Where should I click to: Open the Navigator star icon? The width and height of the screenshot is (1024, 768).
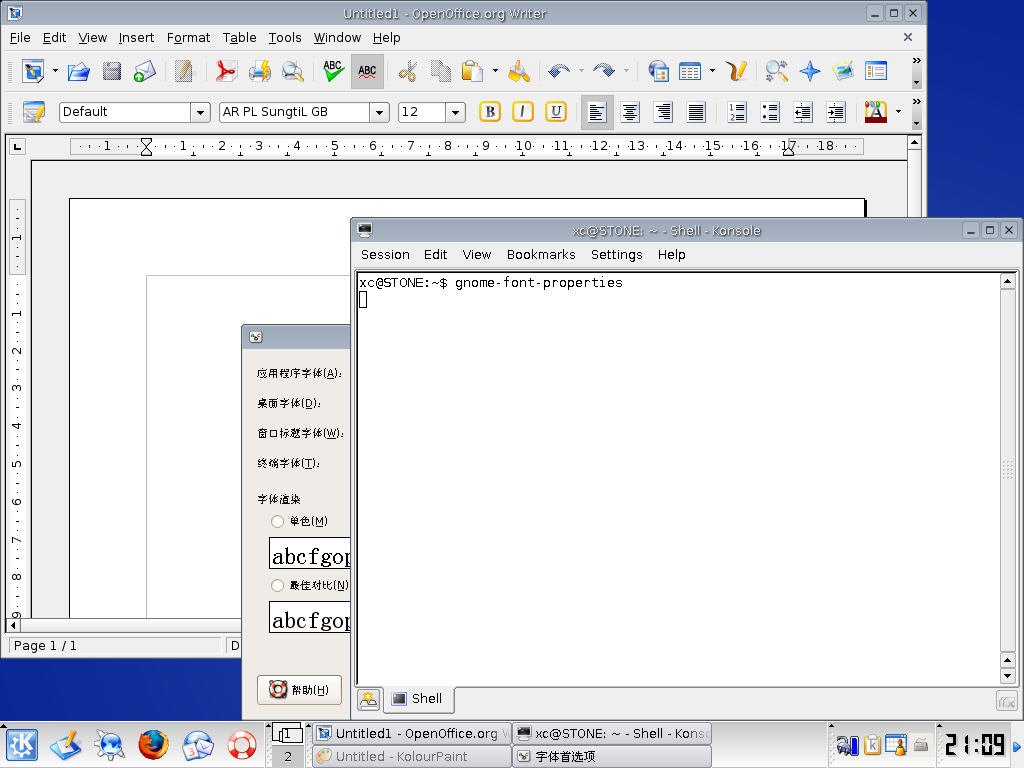810,71
